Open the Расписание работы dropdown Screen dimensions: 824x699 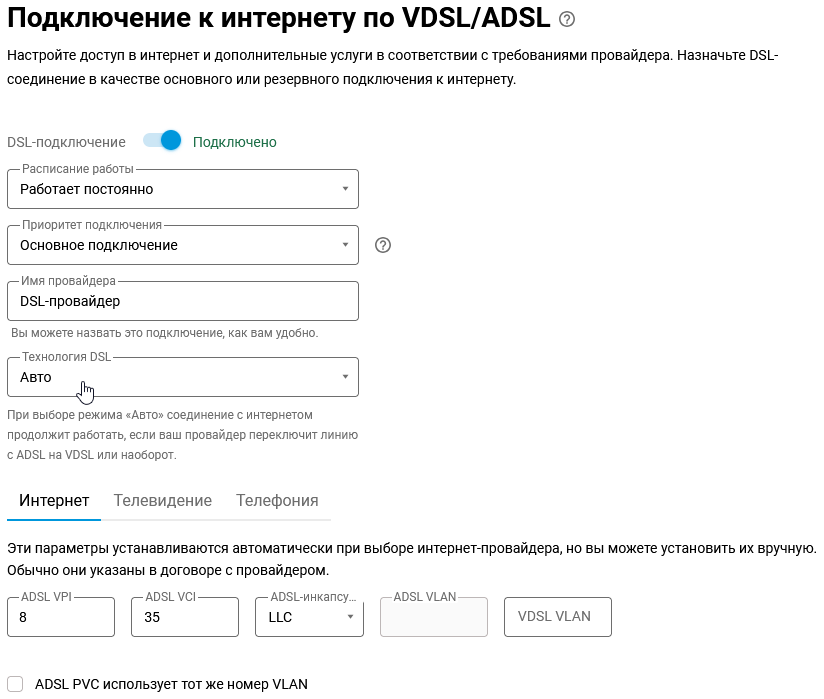point(183,189)
